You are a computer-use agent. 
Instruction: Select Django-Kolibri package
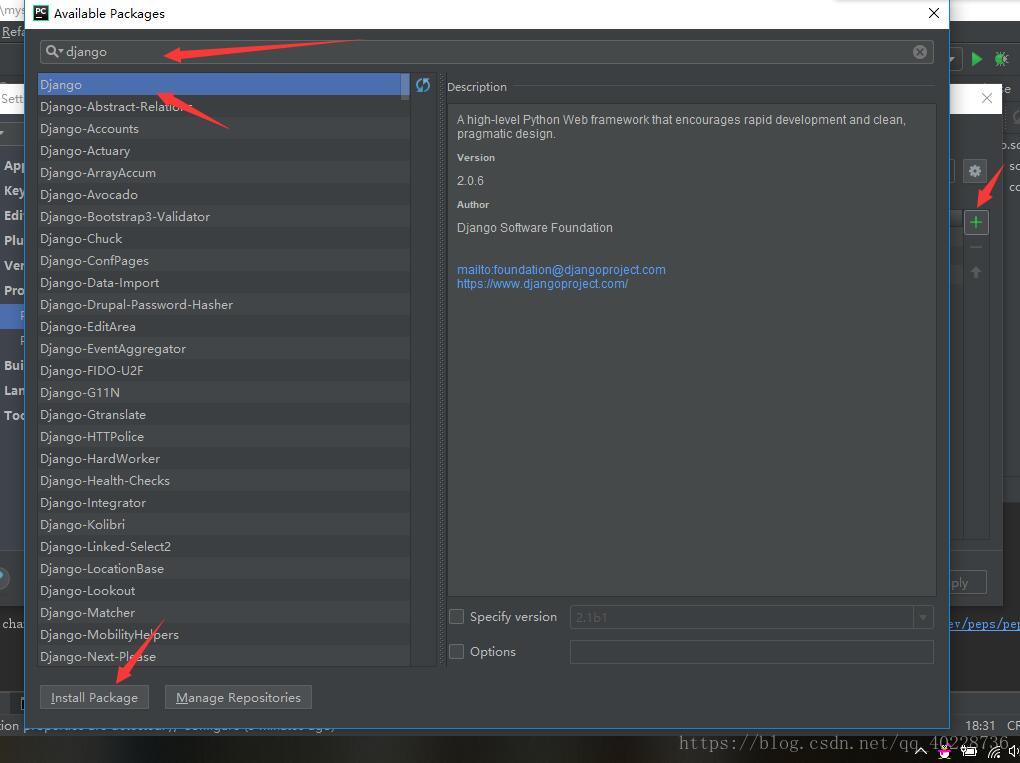[224, 524]
